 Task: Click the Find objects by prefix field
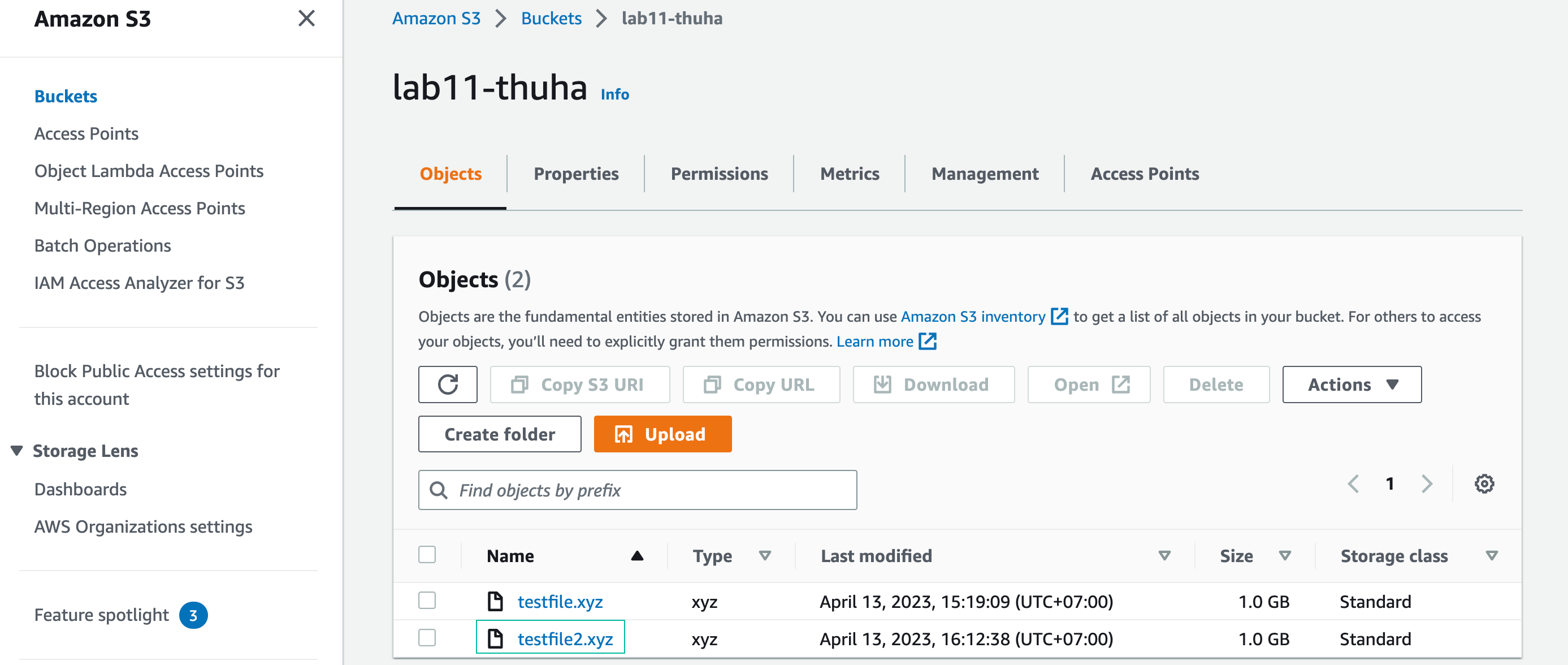tap(637, 490)
